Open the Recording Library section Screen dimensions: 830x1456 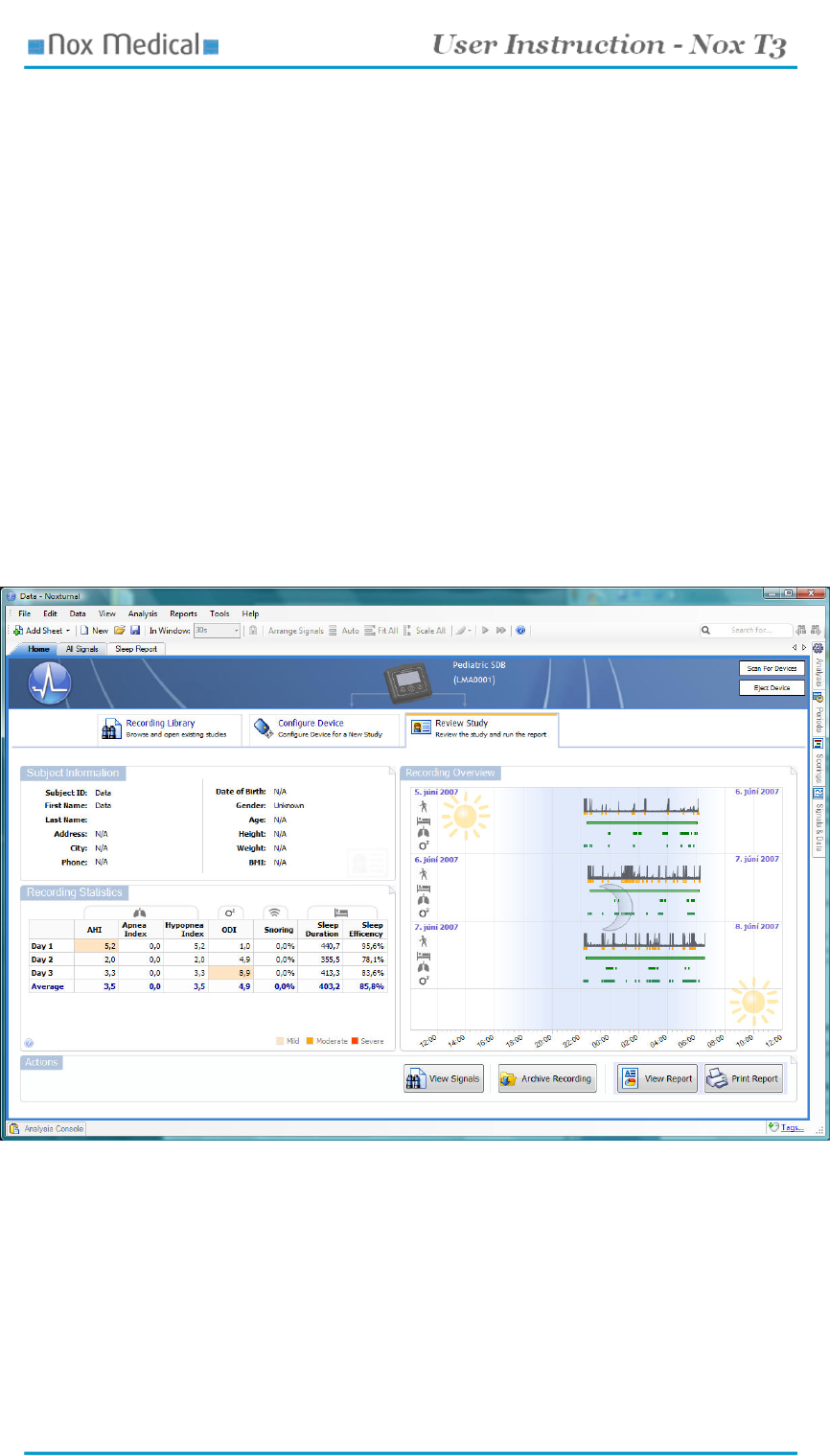click(170, 729)
